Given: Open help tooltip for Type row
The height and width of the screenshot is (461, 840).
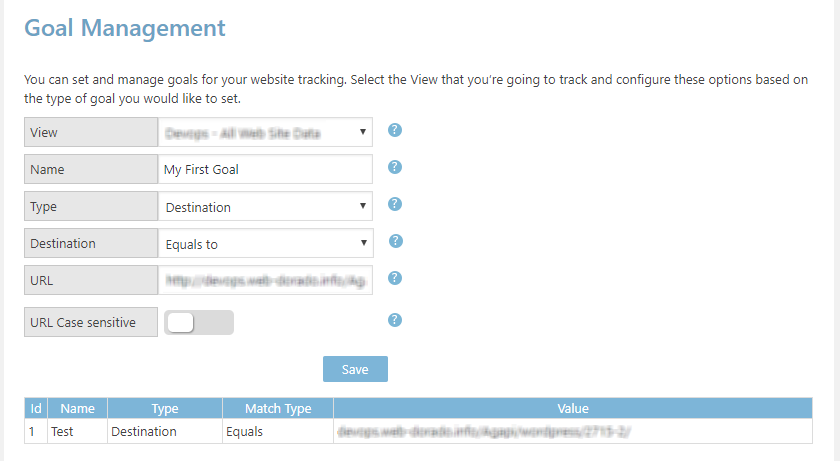Looking at the screenshot, I should [395, 204].
